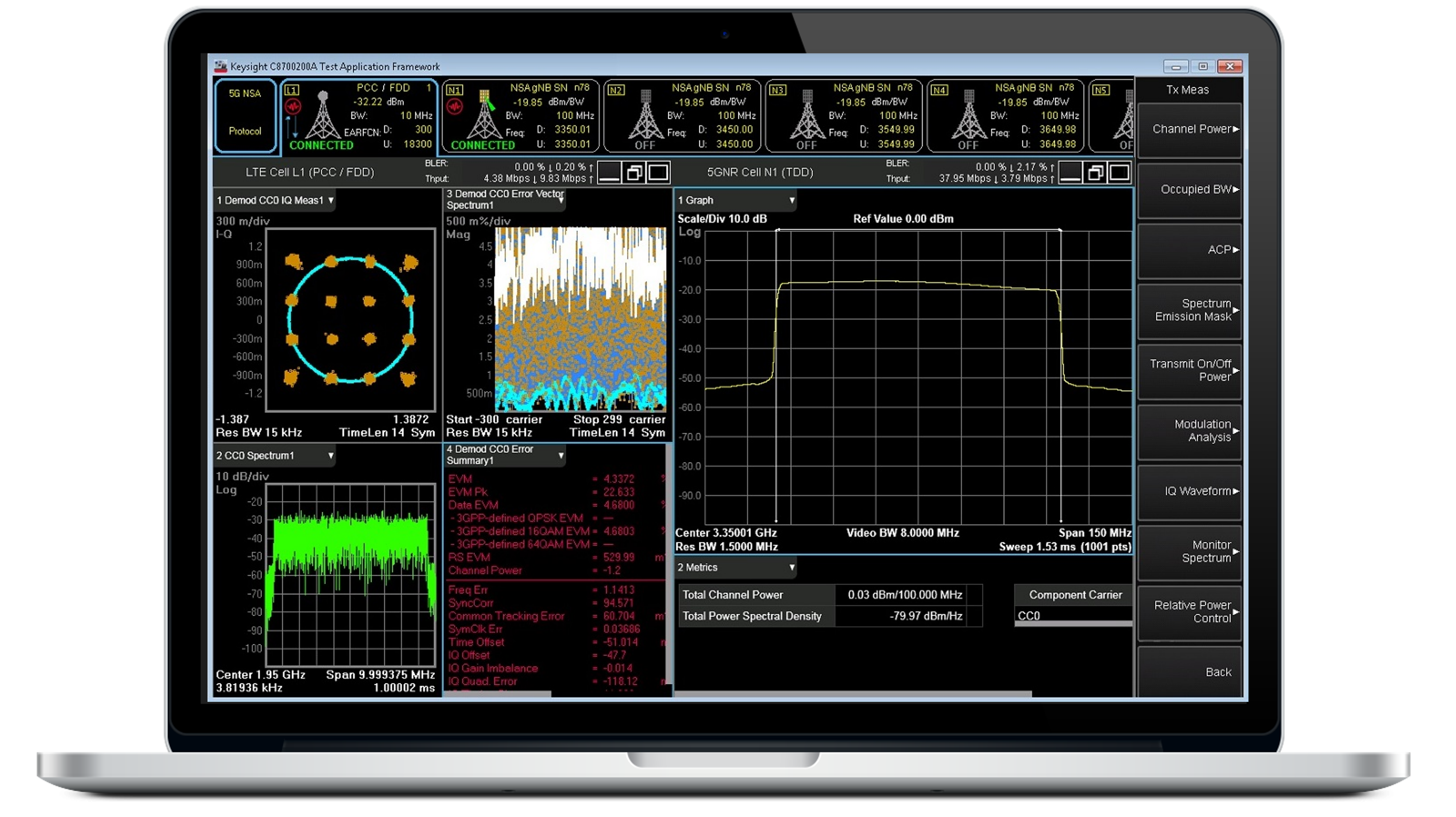The image size is (1456, 817).
Task: Open Demod CC0 IQ Meas1 trace dropdown
Action: click(331, 200)
